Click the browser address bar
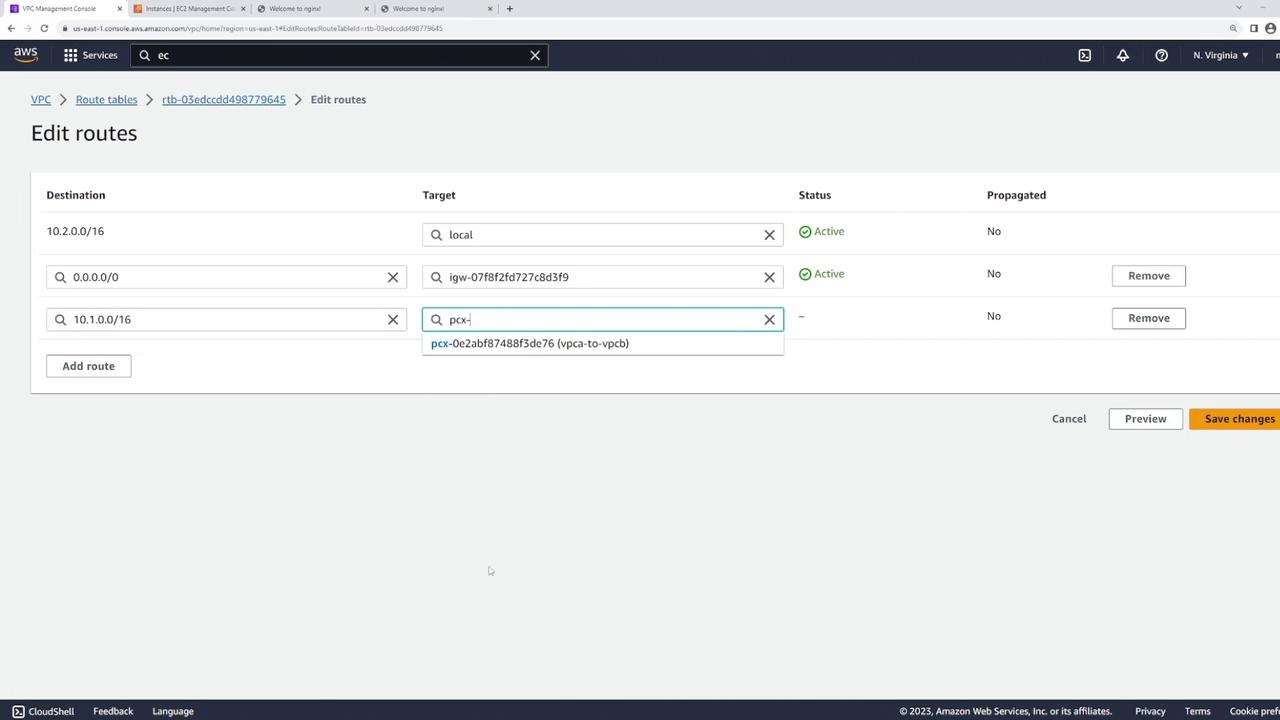Image resolution: width=1280 pixels, height=720 pixels. point(640,28)
